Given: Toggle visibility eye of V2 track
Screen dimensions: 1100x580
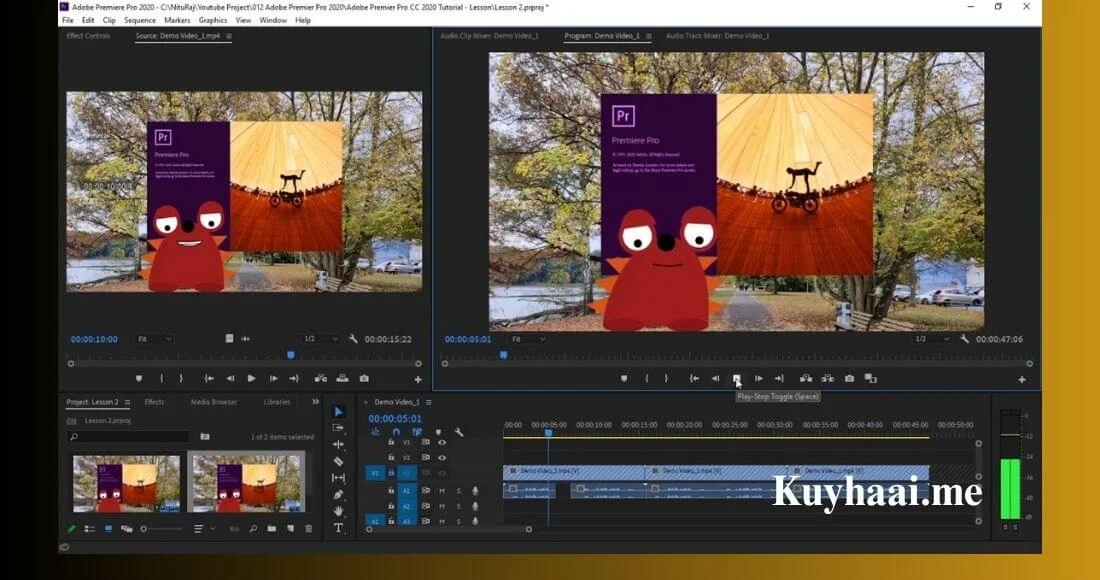Looking at the screenshot, I should point(442,457).
